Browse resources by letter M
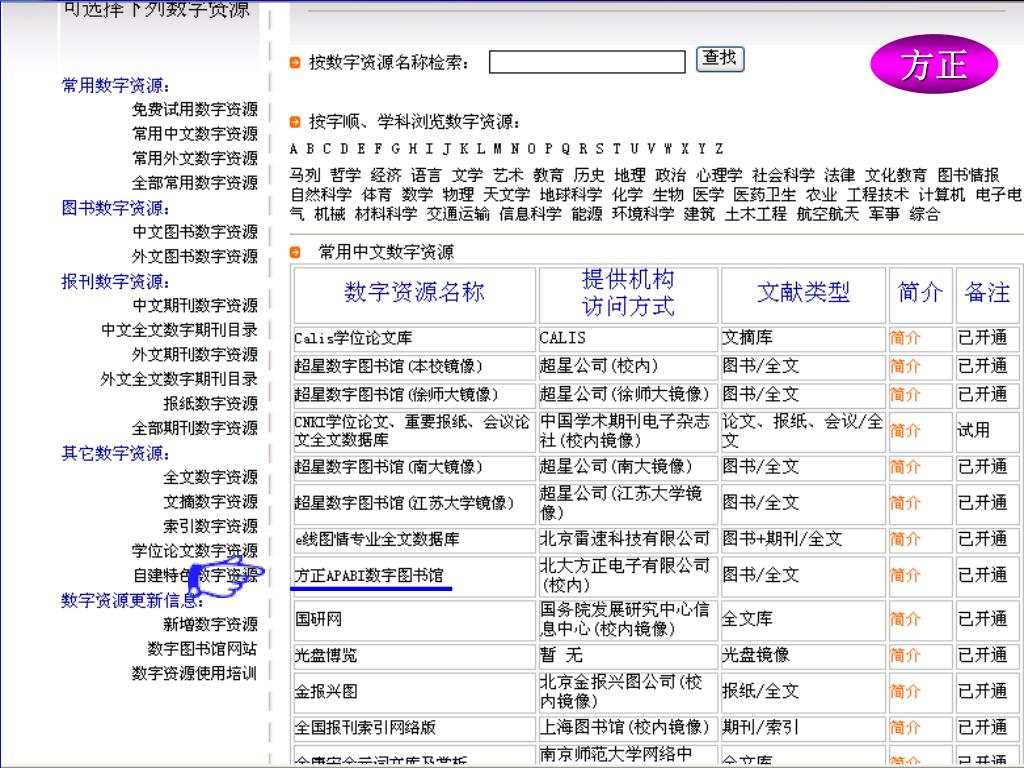This screenshot has height=768, width=1024. pos(498,149)
